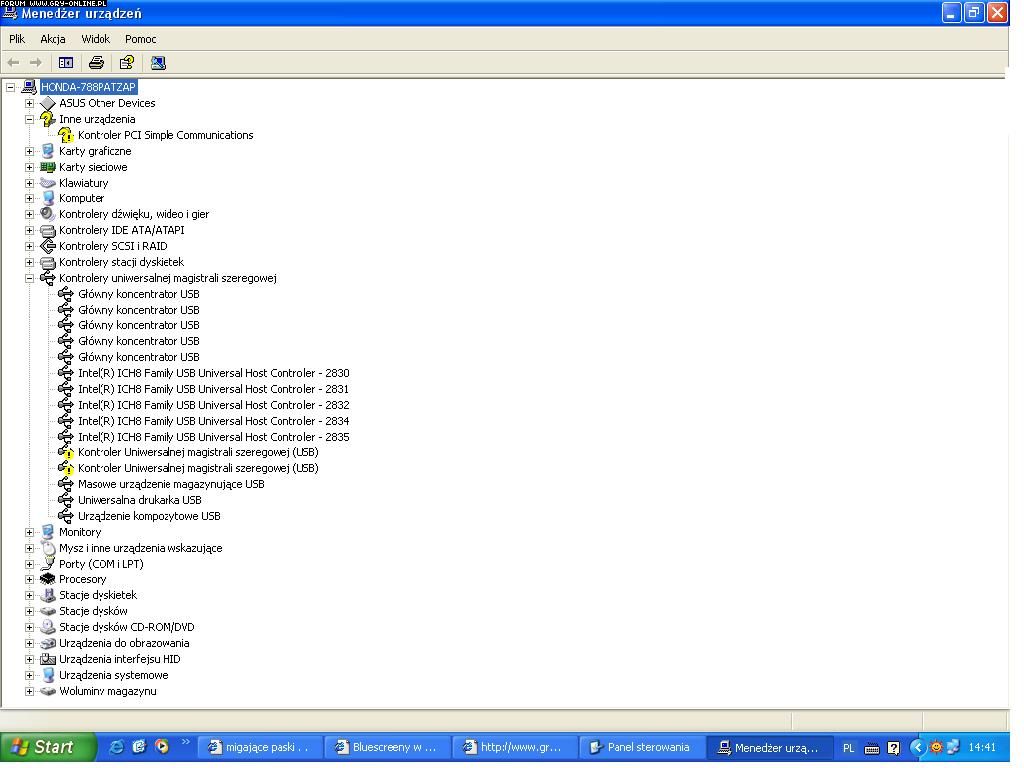Click the ASUS Other Devices diamond icon

[x=48, y=103]
